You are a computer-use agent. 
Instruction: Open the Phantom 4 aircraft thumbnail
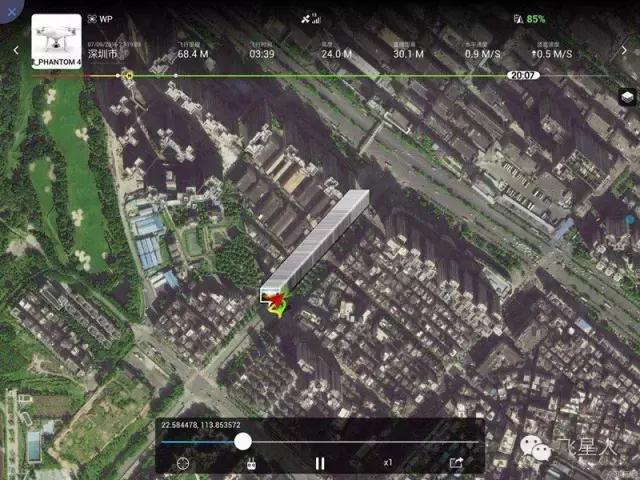(x=56, y=41)
